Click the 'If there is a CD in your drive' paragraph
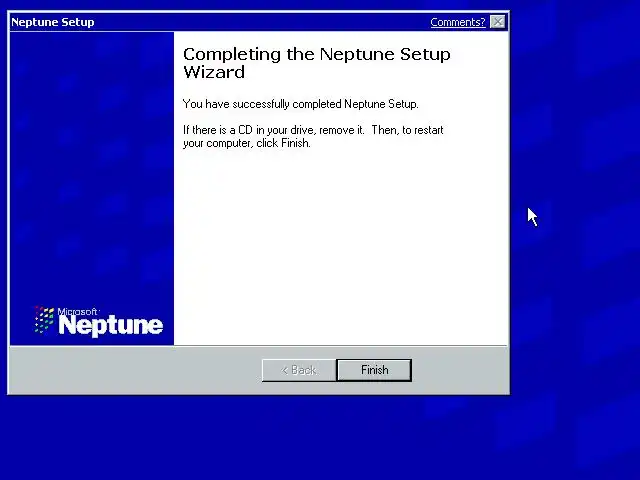Screen dimensions: 640x480 (313, 136)
